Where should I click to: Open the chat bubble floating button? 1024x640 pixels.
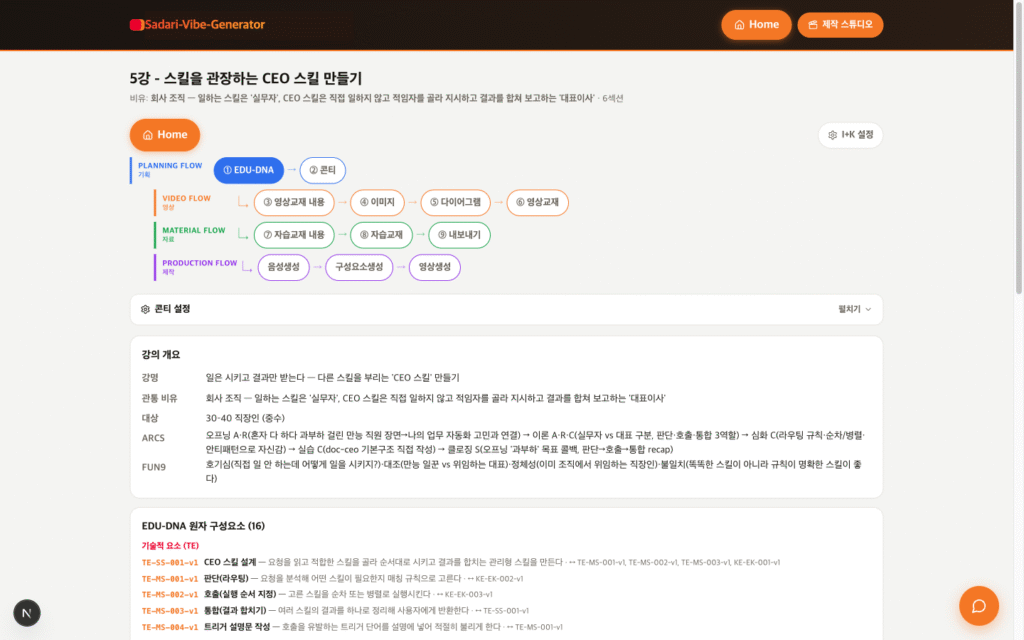click(x=978, y=606)
